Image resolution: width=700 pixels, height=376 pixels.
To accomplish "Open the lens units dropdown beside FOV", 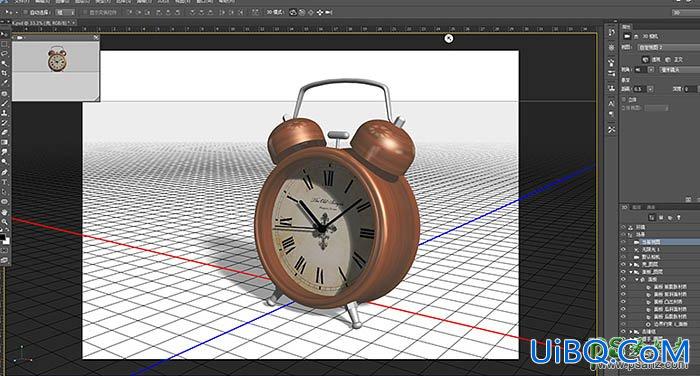I will [x=680, y=70].
